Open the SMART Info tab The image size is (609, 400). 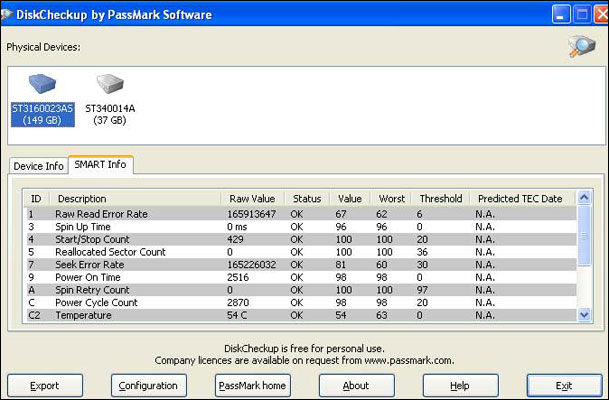(x=100, y=165)
